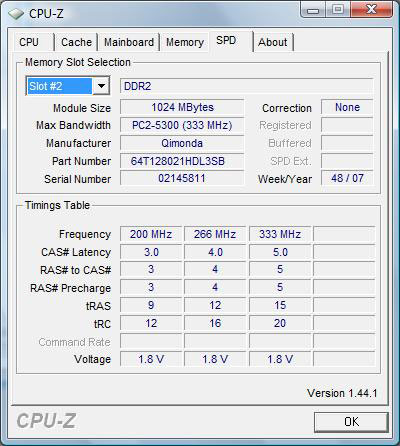Select the Serial Number value 02145811
The image size is (400, 446).
pos(182,178)
